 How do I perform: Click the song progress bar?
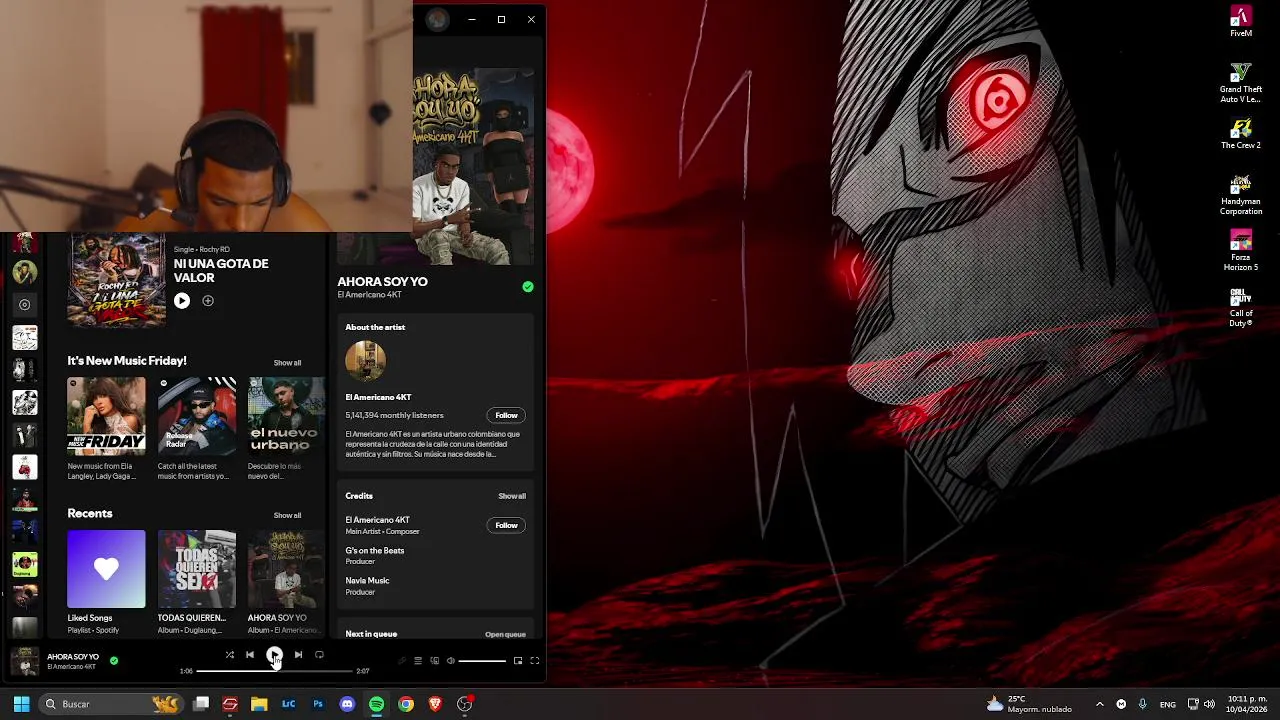pyautogui.click(x=274, y=671)
